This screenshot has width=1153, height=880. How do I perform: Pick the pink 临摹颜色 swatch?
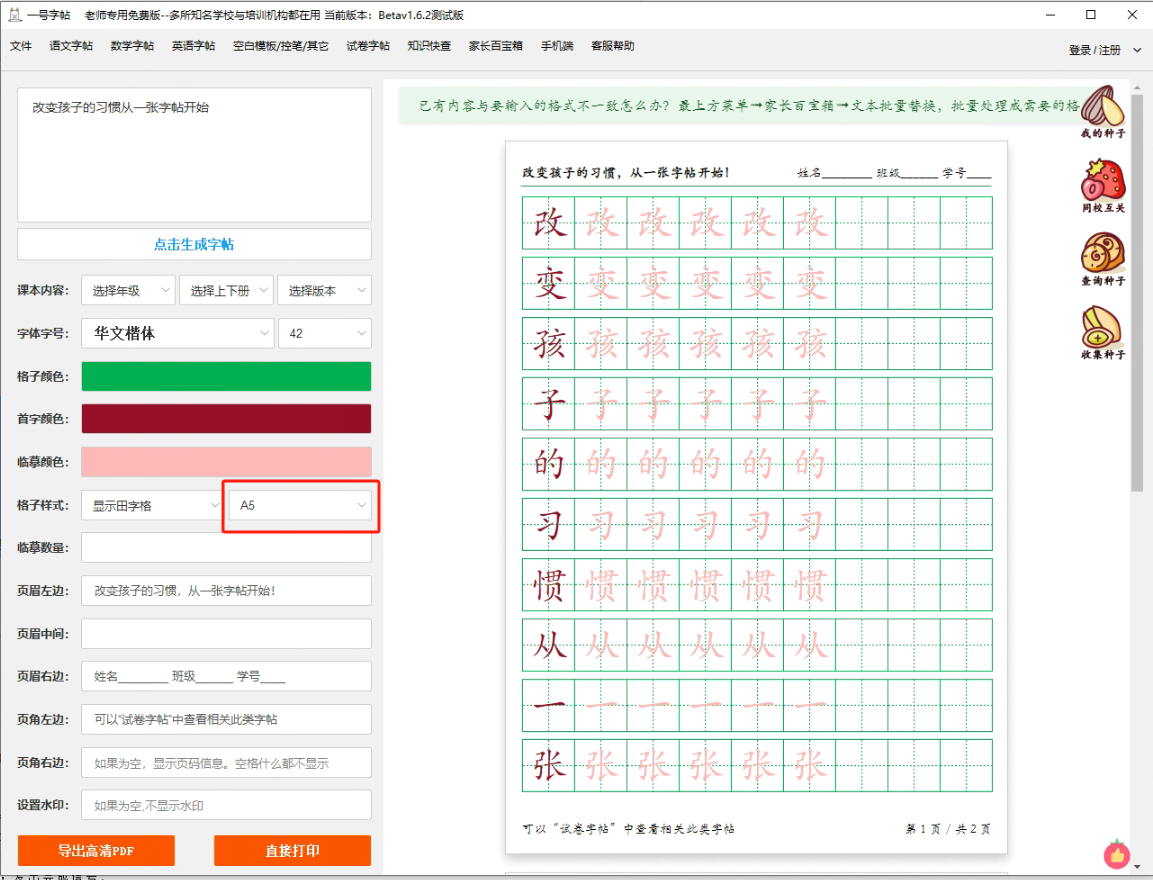point(226,462)
